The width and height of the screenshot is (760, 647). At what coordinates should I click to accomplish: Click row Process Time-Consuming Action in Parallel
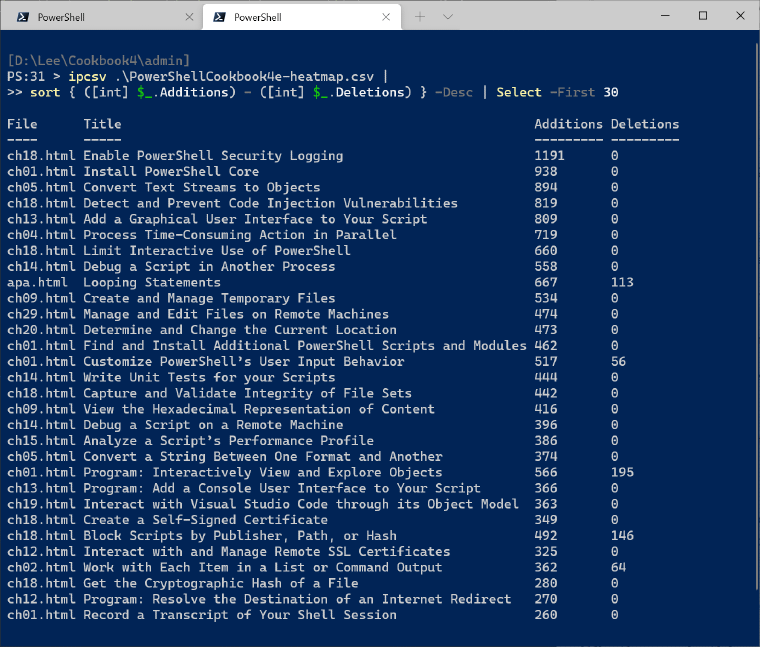(x=343, y=235)
